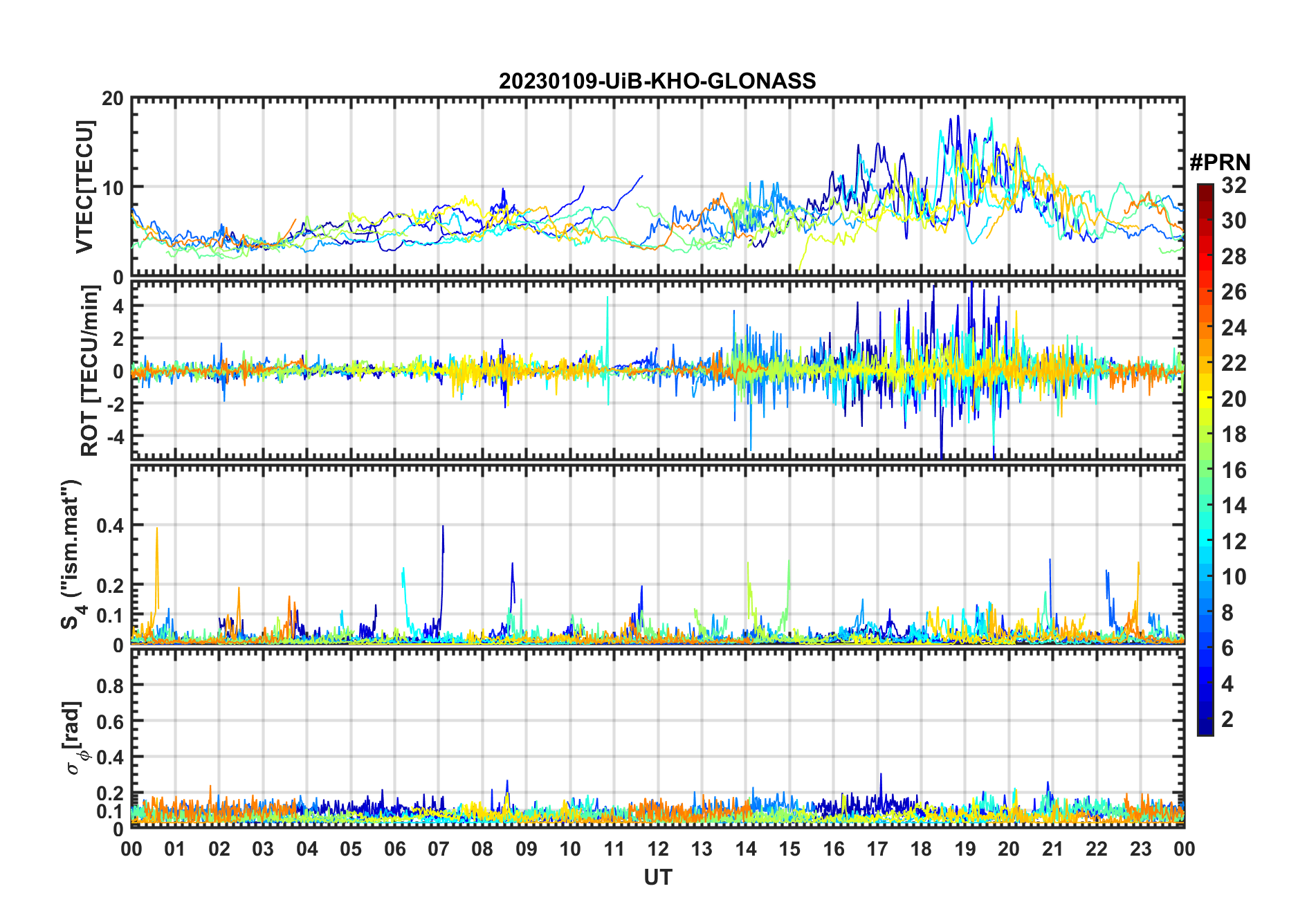This screenshot has height=920, width=1316.
Task: Click VTEC y-axis tick label 10
Action: pos(113,188)
